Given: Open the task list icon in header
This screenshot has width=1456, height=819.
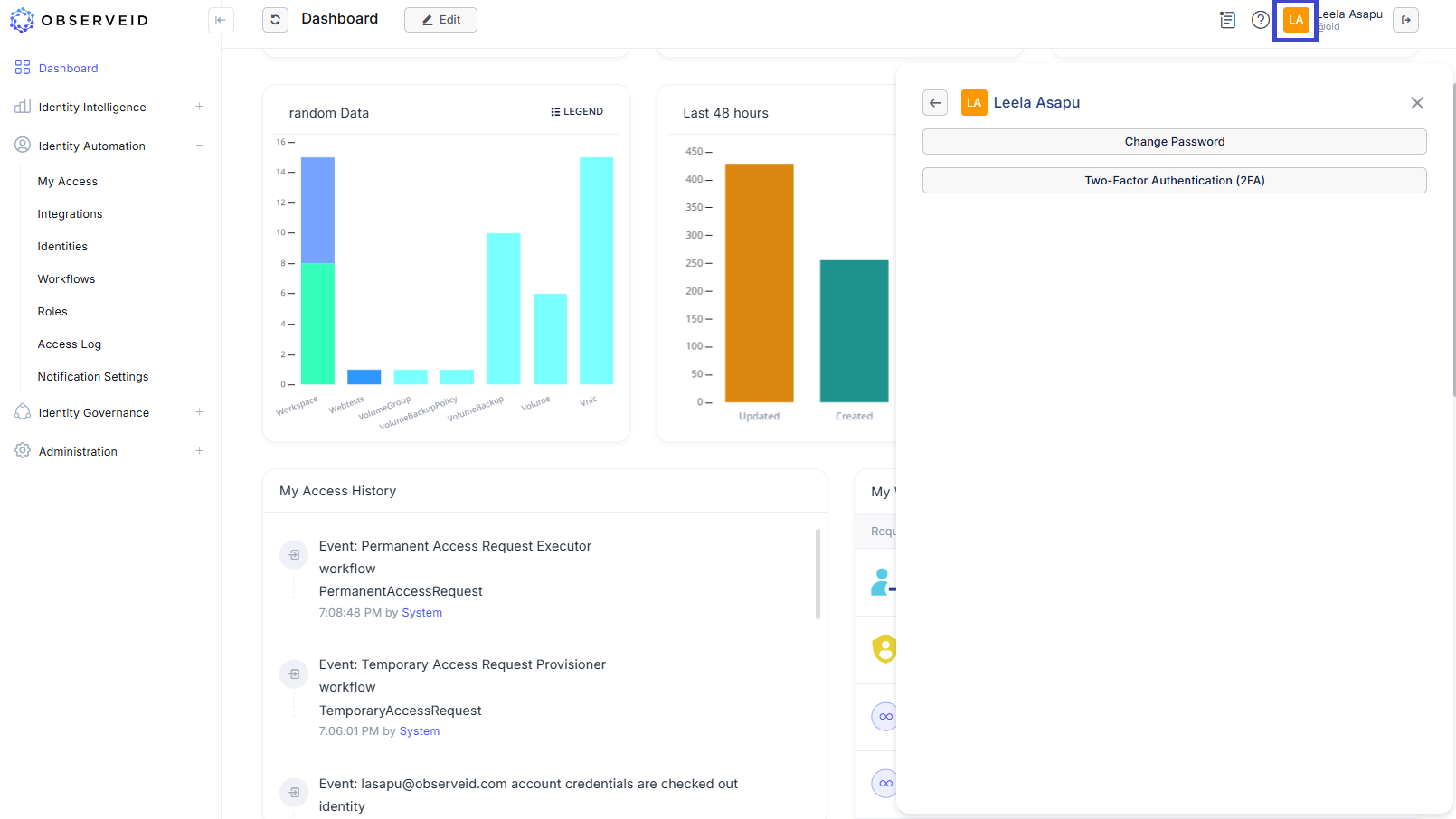Looking at the screenshot, I should pyautogui.click(x=1227, y=20).
